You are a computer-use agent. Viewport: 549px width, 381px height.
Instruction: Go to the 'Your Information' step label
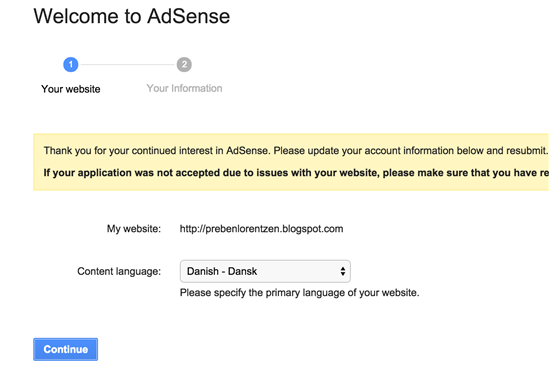[184, 88]
